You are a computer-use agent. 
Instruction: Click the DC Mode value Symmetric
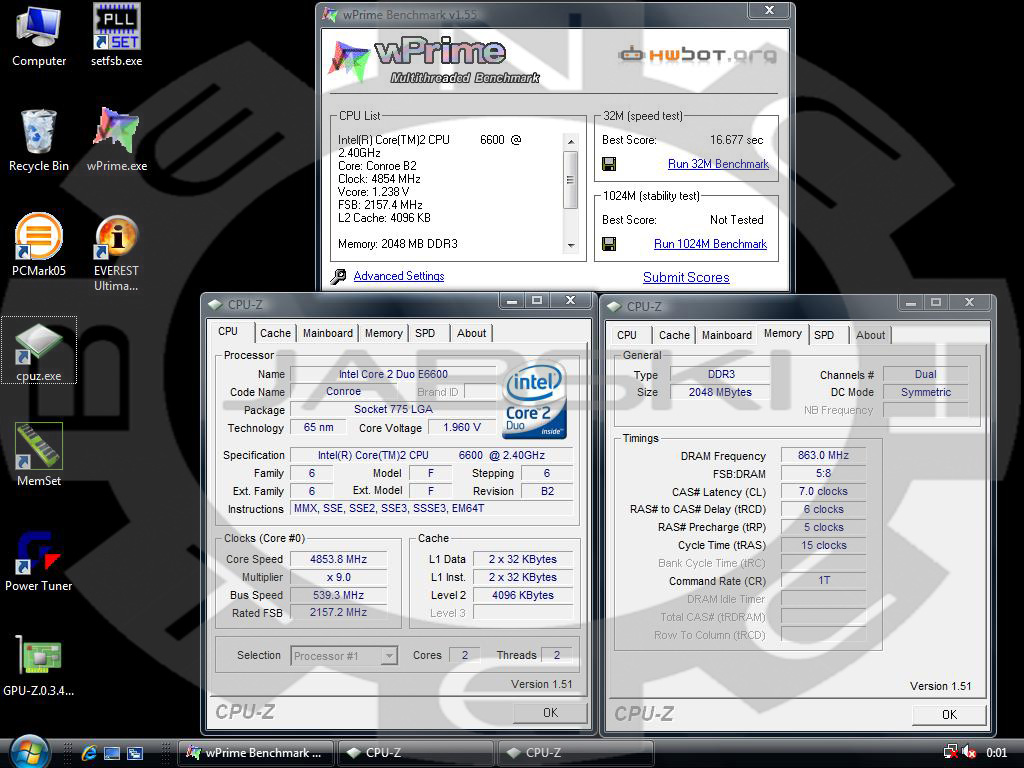click(925, 392)
